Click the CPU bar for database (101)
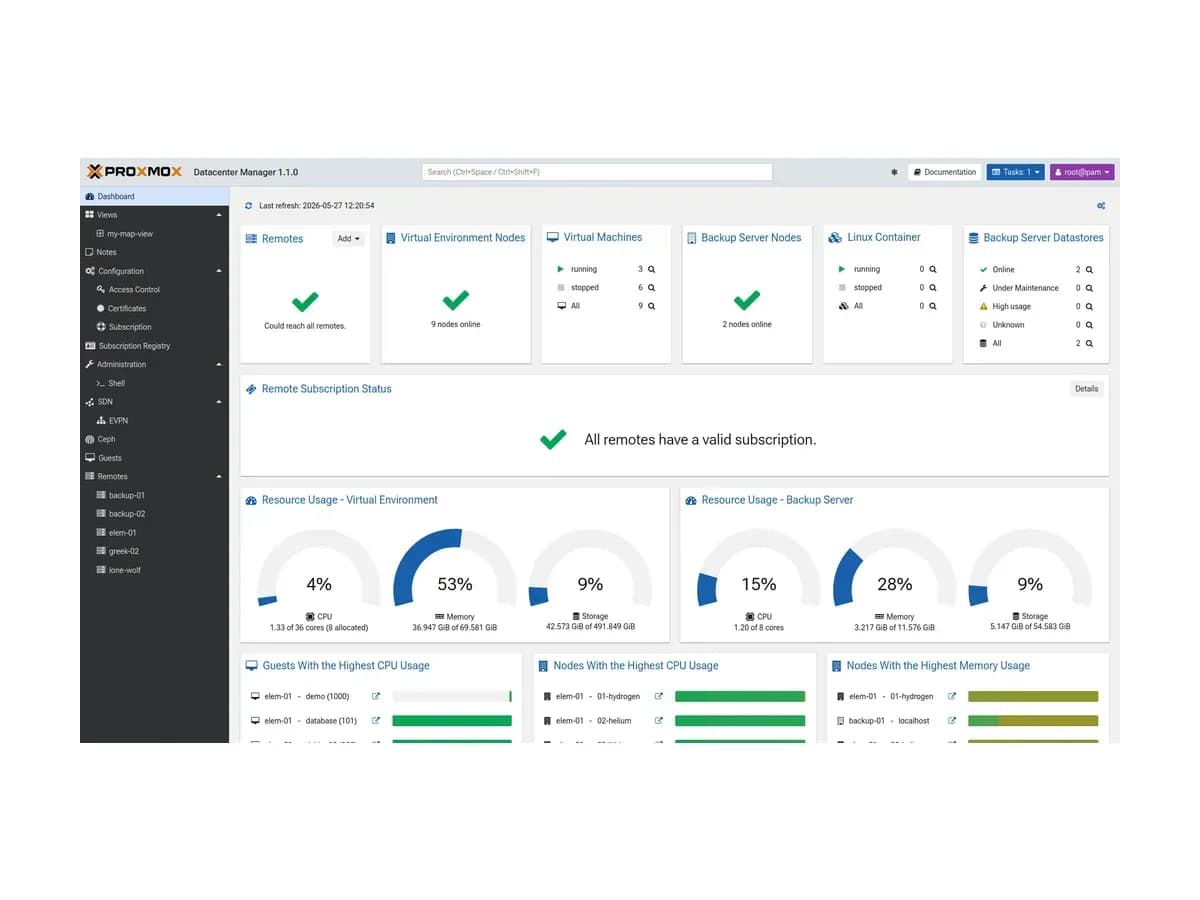Screen dimensions: 1200x900 click(452, 720)
